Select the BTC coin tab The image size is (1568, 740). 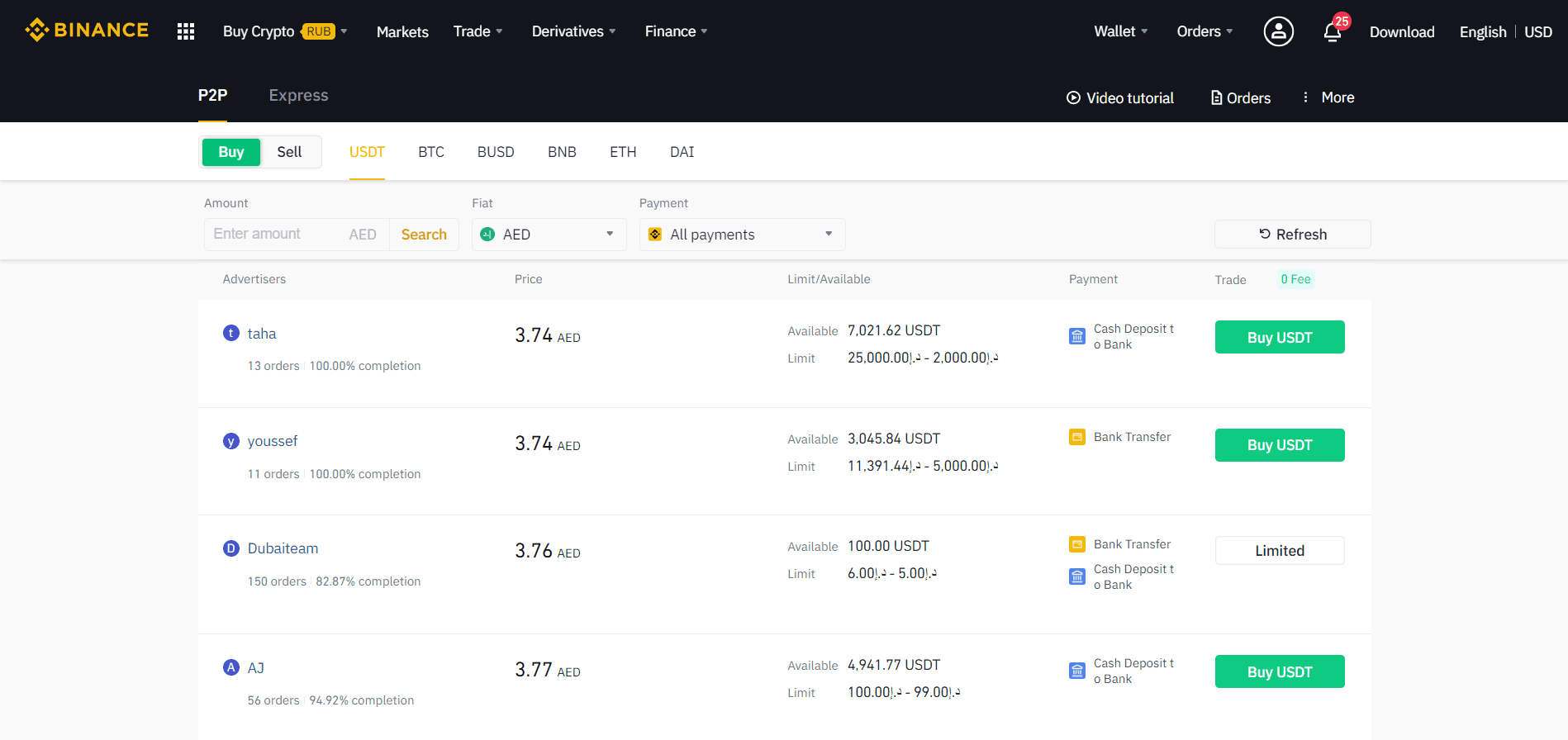click(431, 152)
